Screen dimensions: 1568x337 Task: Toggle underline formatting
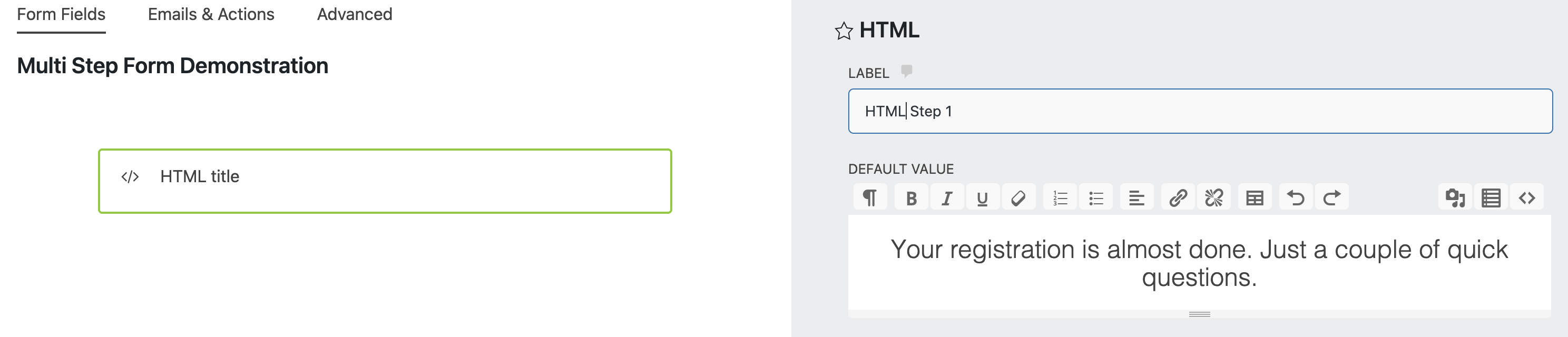pyautogui.click(x=982, y=196)
